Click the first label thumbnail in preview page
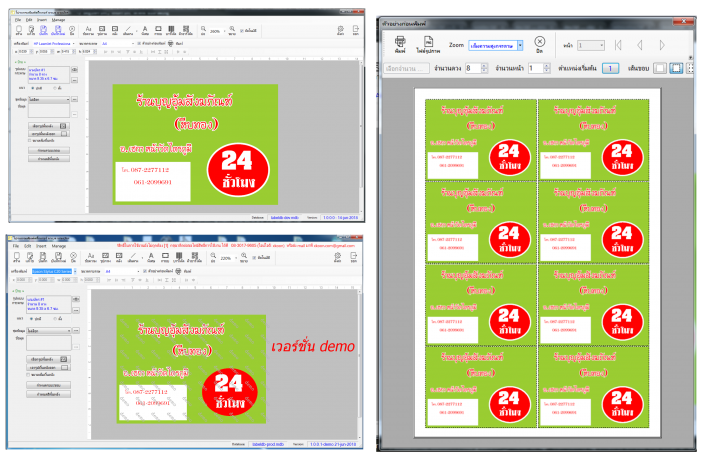 point(481,140)
